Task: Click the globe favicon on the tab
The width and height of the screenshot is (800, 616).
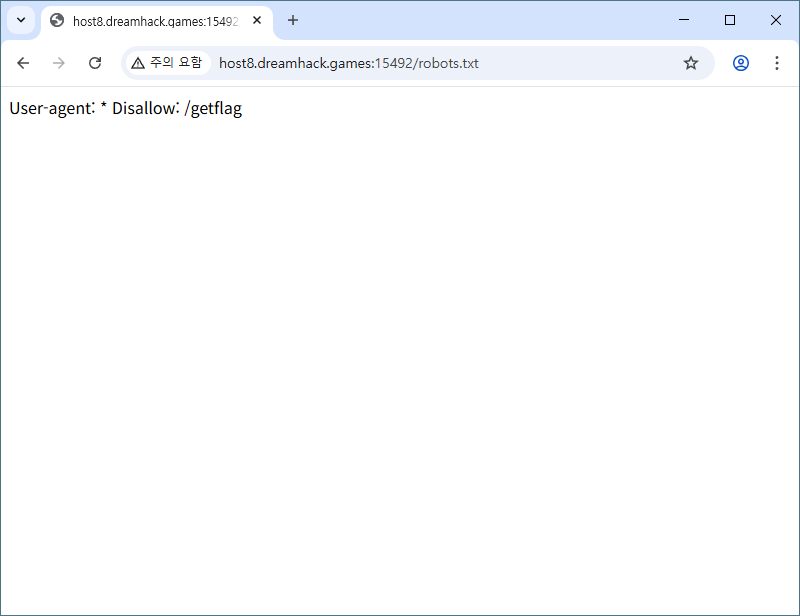Action: pyautogui.click(x=57, y=20)
